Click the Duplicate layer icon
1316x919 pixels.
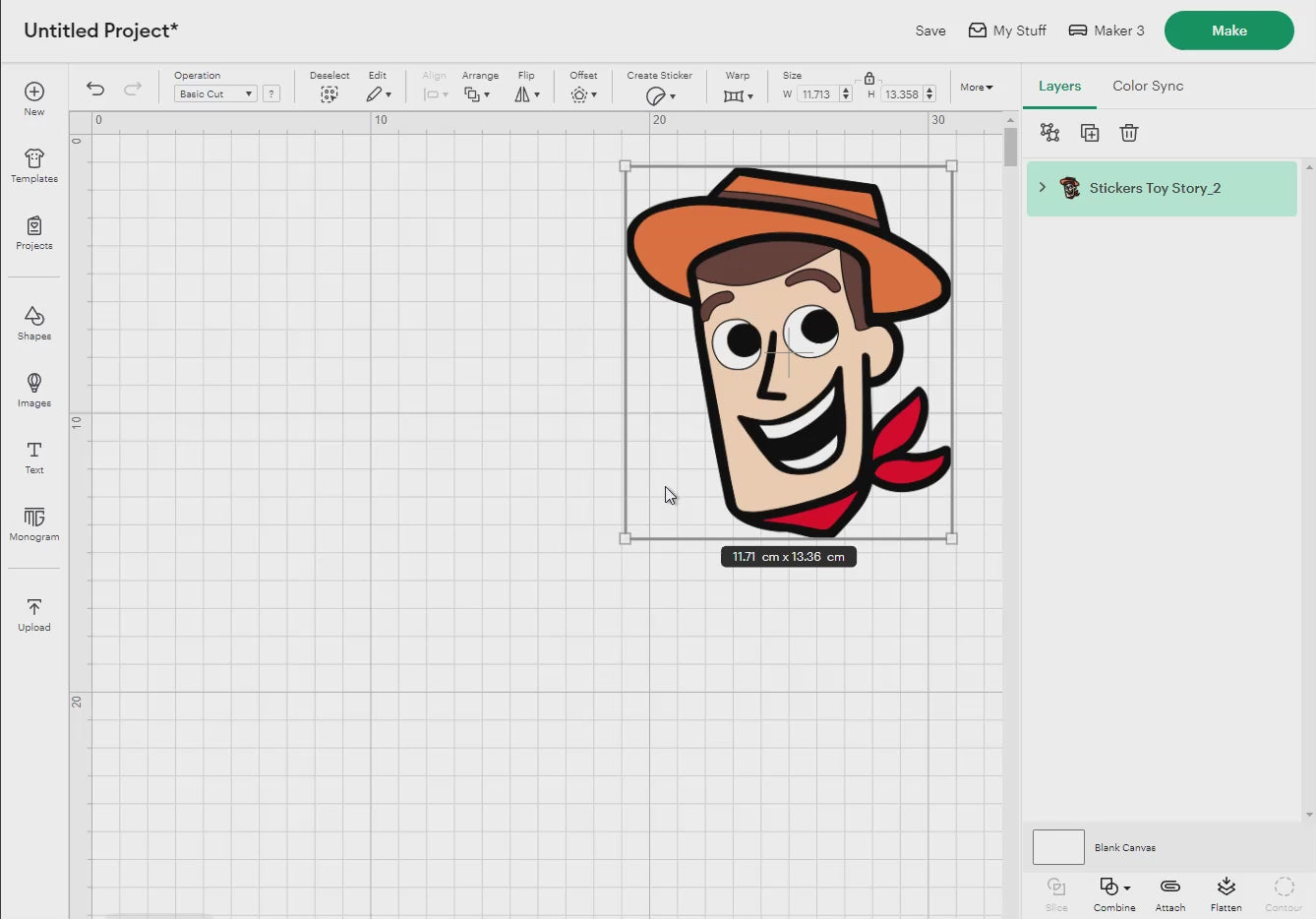(x=1090, y=133)
